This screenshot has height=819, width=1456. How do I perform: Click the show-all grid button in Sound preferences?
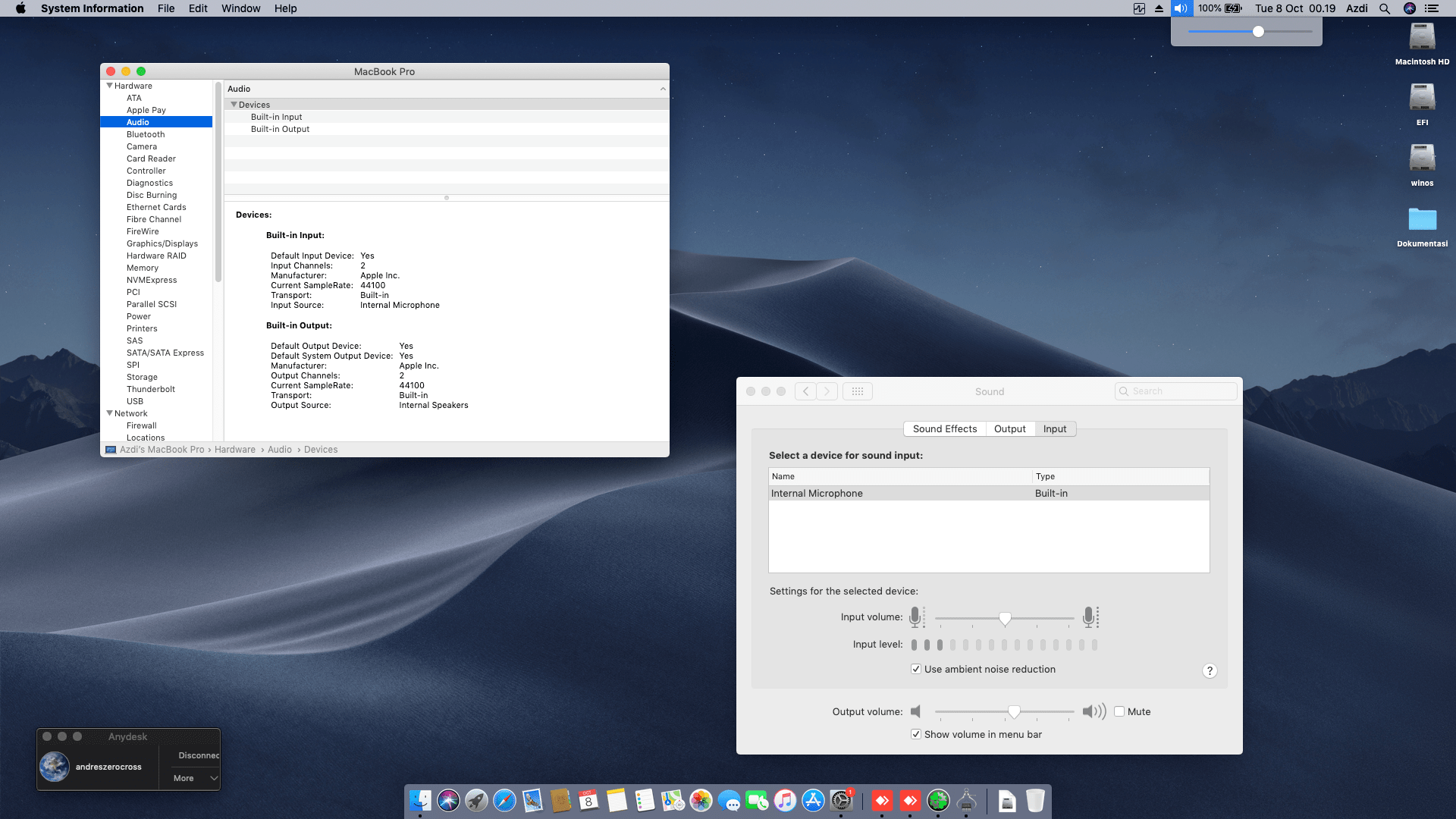coord(858,391)
